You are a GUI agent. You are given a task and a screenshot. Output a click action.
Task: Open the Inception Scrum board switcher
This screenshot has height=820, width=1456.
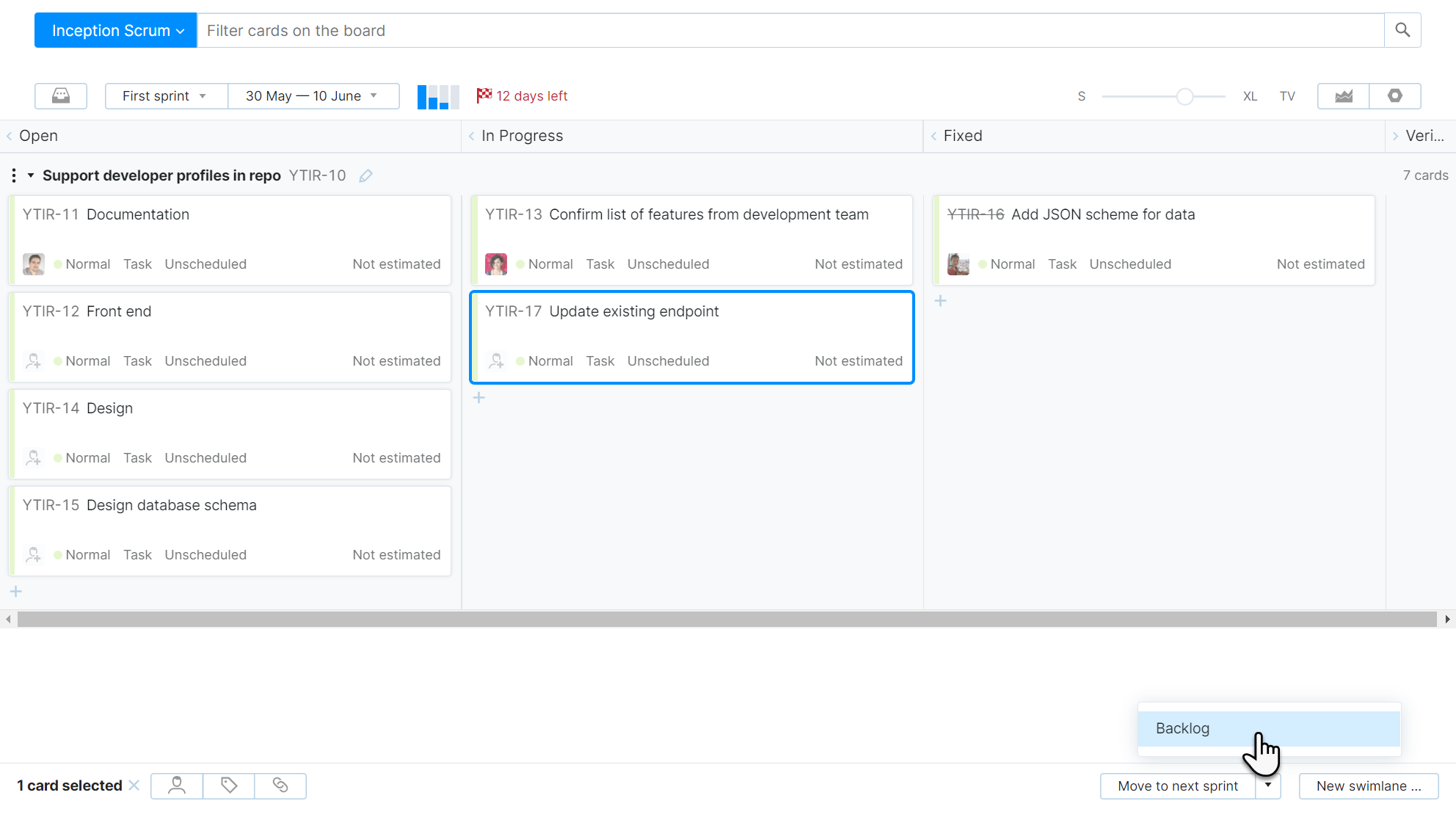click(x=114, y=30)
